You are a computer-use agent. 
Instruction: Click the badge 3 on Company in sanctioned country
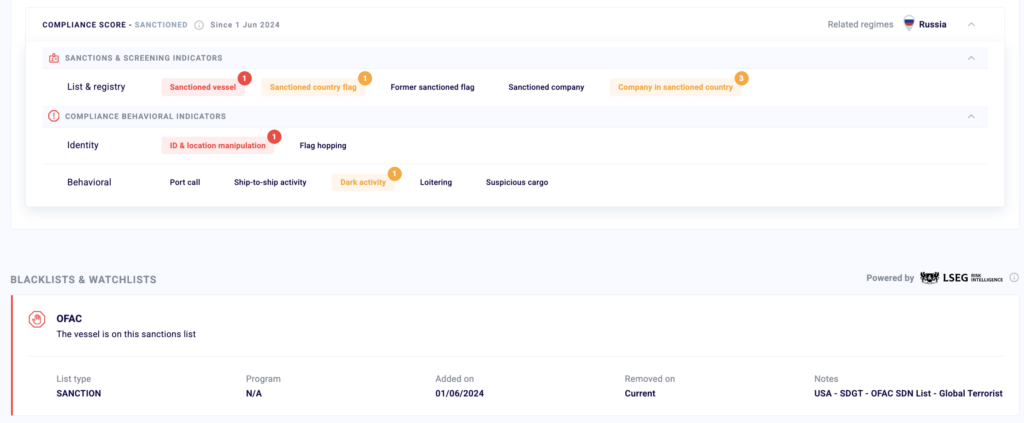(741, 78)
